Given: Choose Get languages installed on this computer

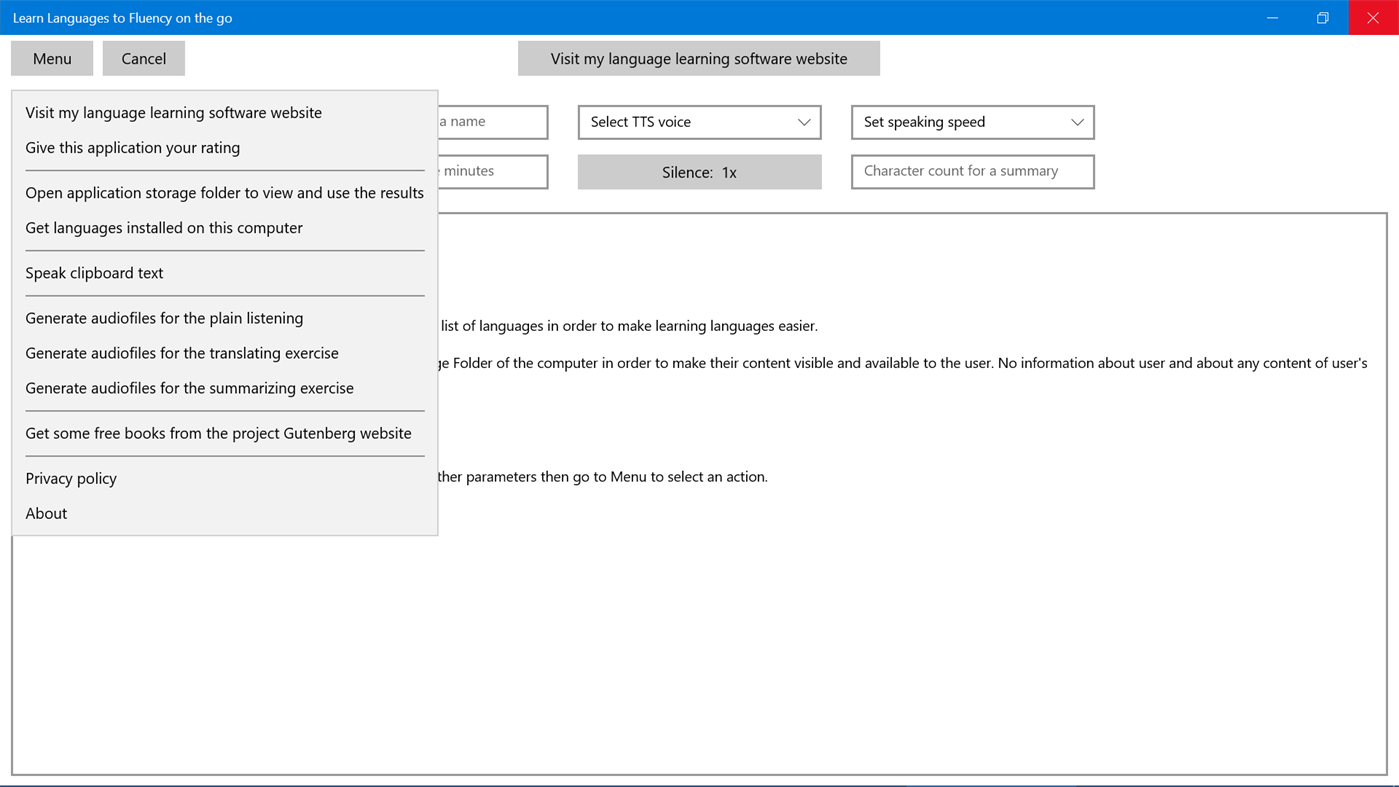Looking at the screenshot, I should point(163,227).
